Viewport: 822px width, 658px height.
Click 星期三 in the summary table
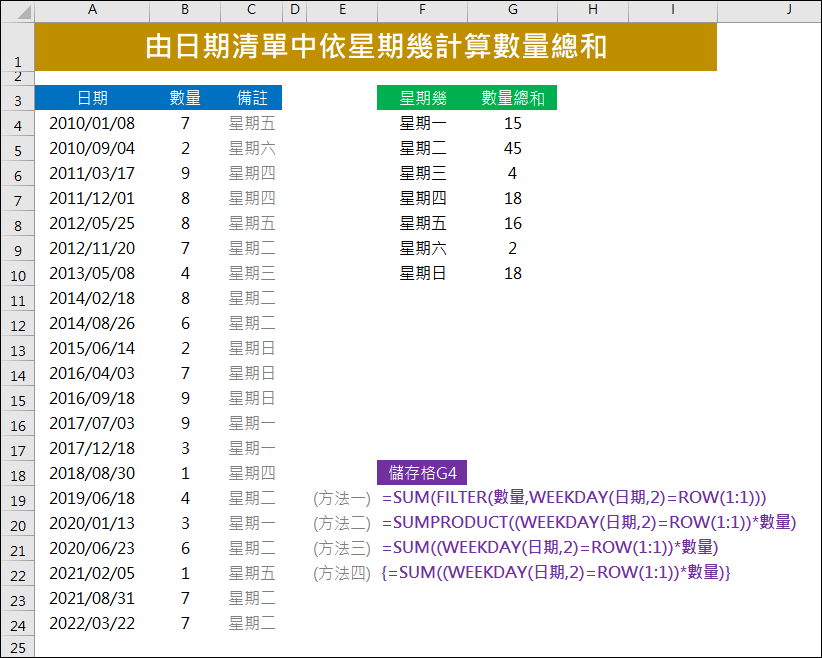423,173
